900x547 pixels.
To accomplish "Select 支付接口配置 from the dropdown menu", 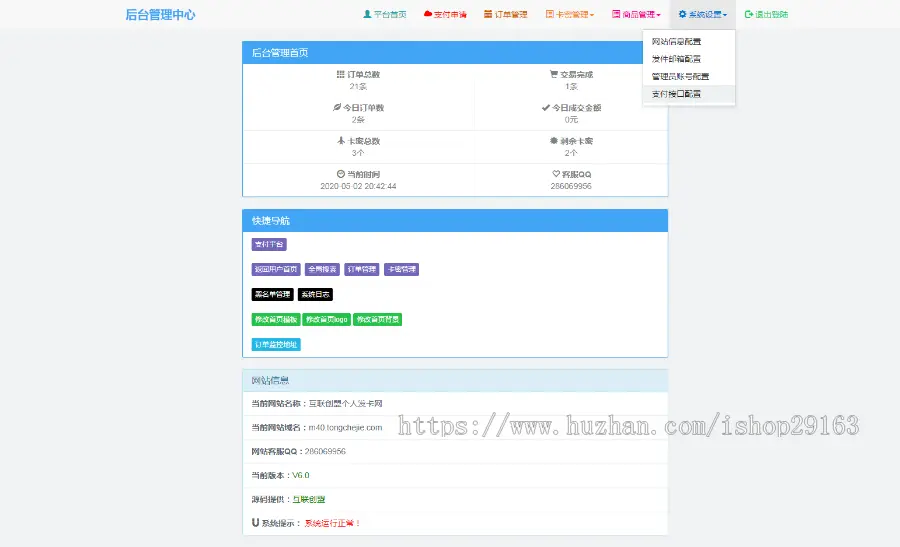I will (689, 94).
